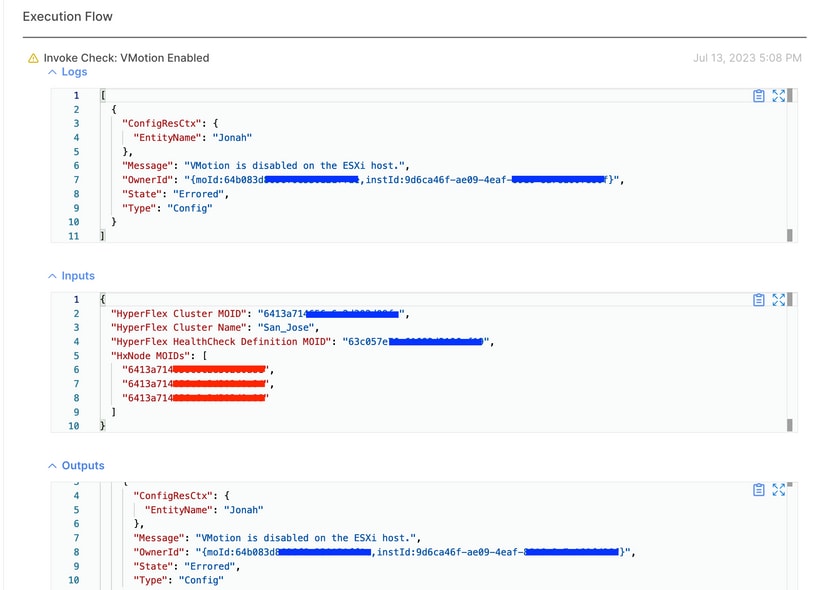This screenshot has height=590, width=823.
Task: Expand Inputs panel to fullscreen
Action: coord(778,300)
